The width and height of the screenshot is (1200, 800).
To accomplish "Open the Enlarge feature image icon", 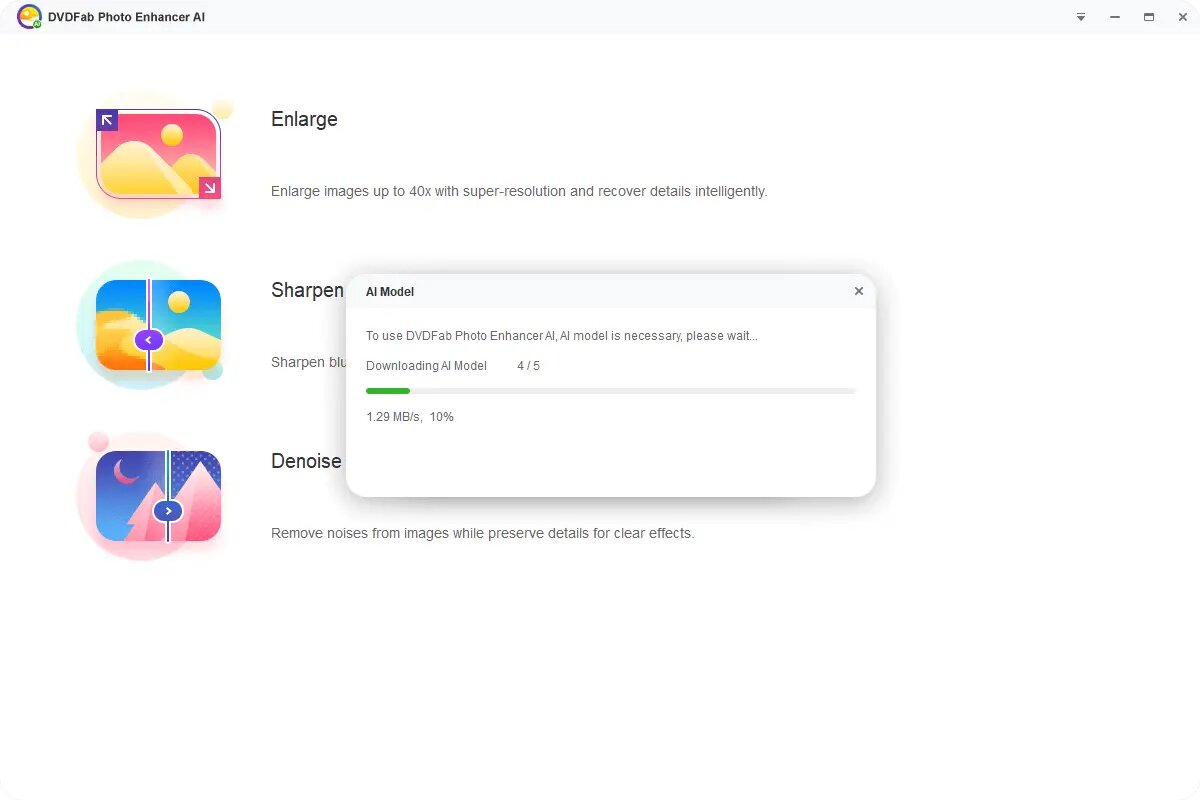I will pos(158,154).
